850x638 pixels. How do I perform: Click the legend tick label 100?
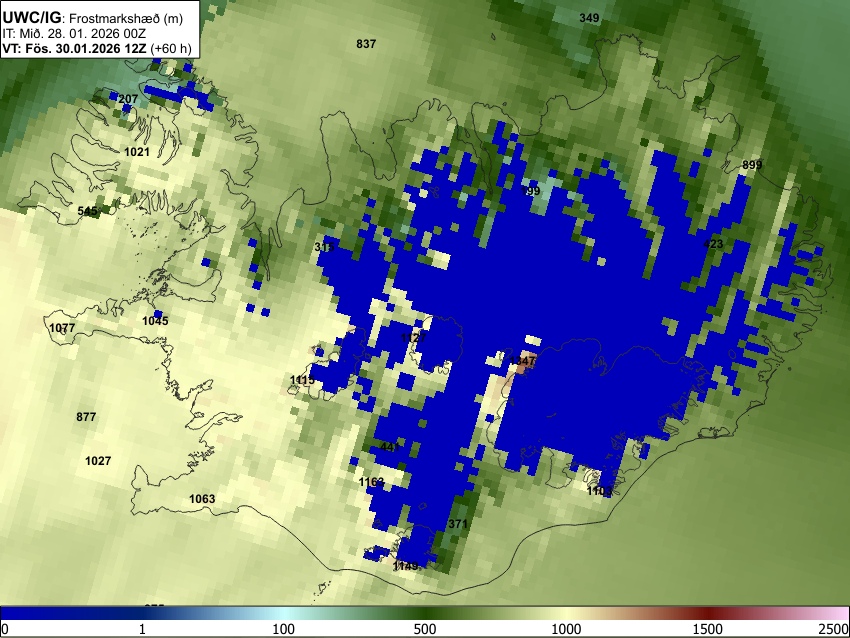pos(283,629)
